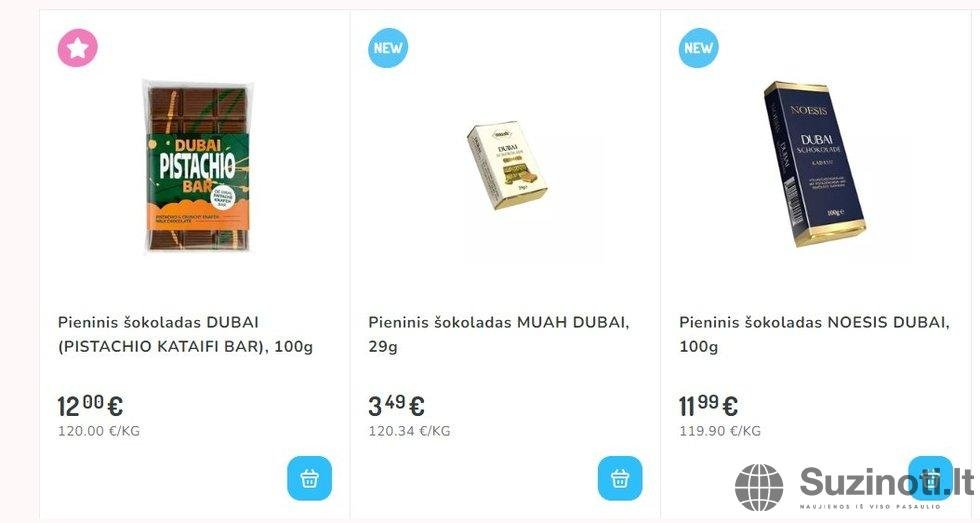Click the Suzinoti.lt globe logo icon

pos(759,487)
